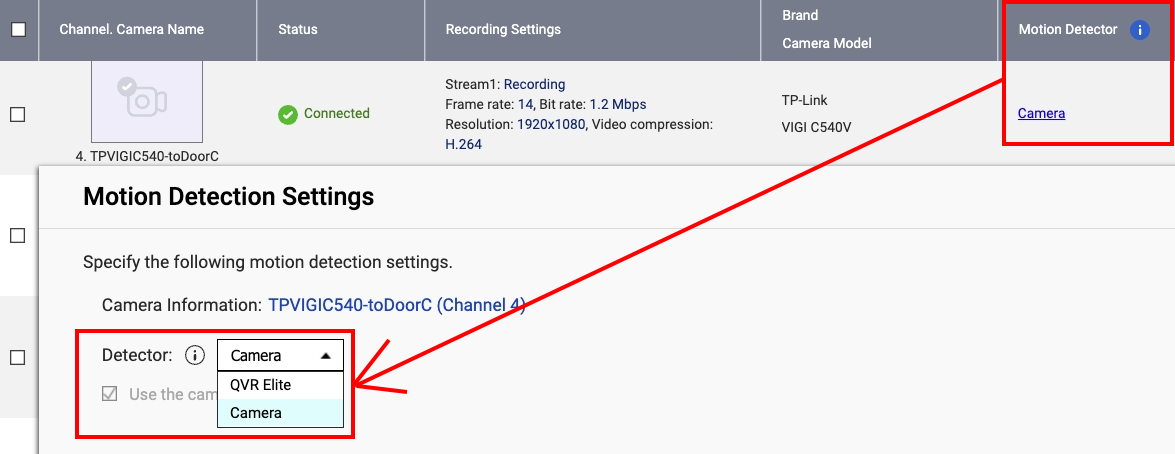Click TPVIGIC540-toDoorC (Channel 4) camera information

coord(396,305)
